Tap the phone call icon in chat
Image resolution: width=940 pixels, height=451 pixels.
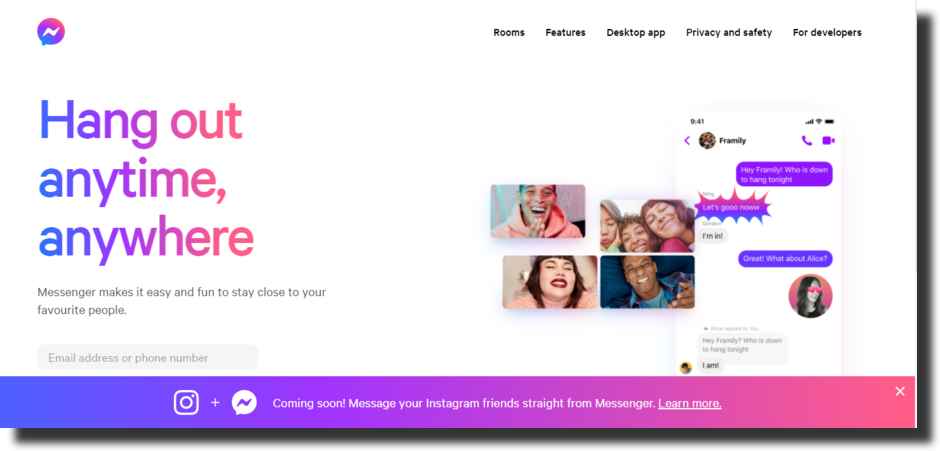(807, 140)
